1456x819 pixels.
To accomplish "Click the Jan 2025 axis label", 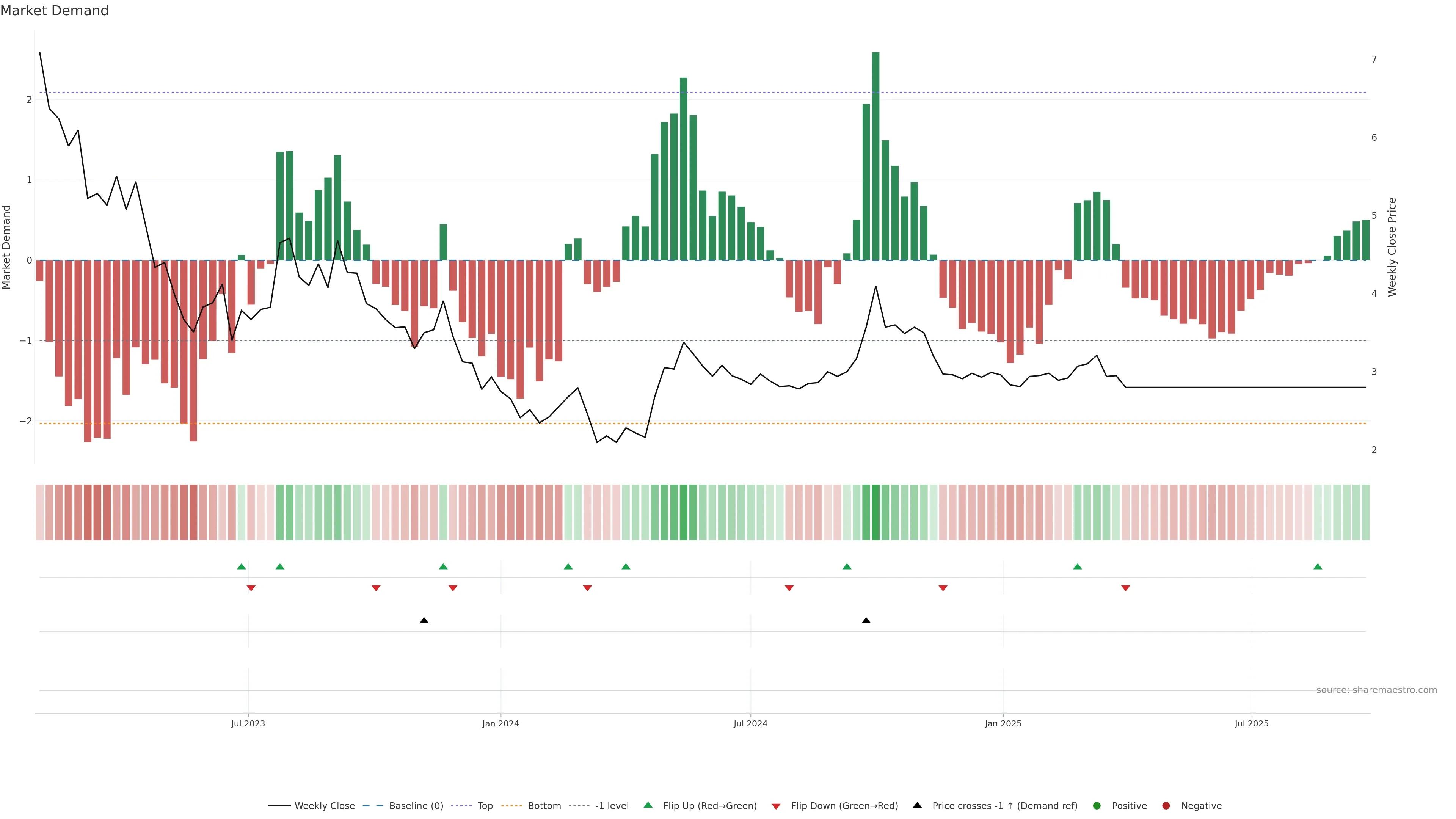I will (1003, 723).
